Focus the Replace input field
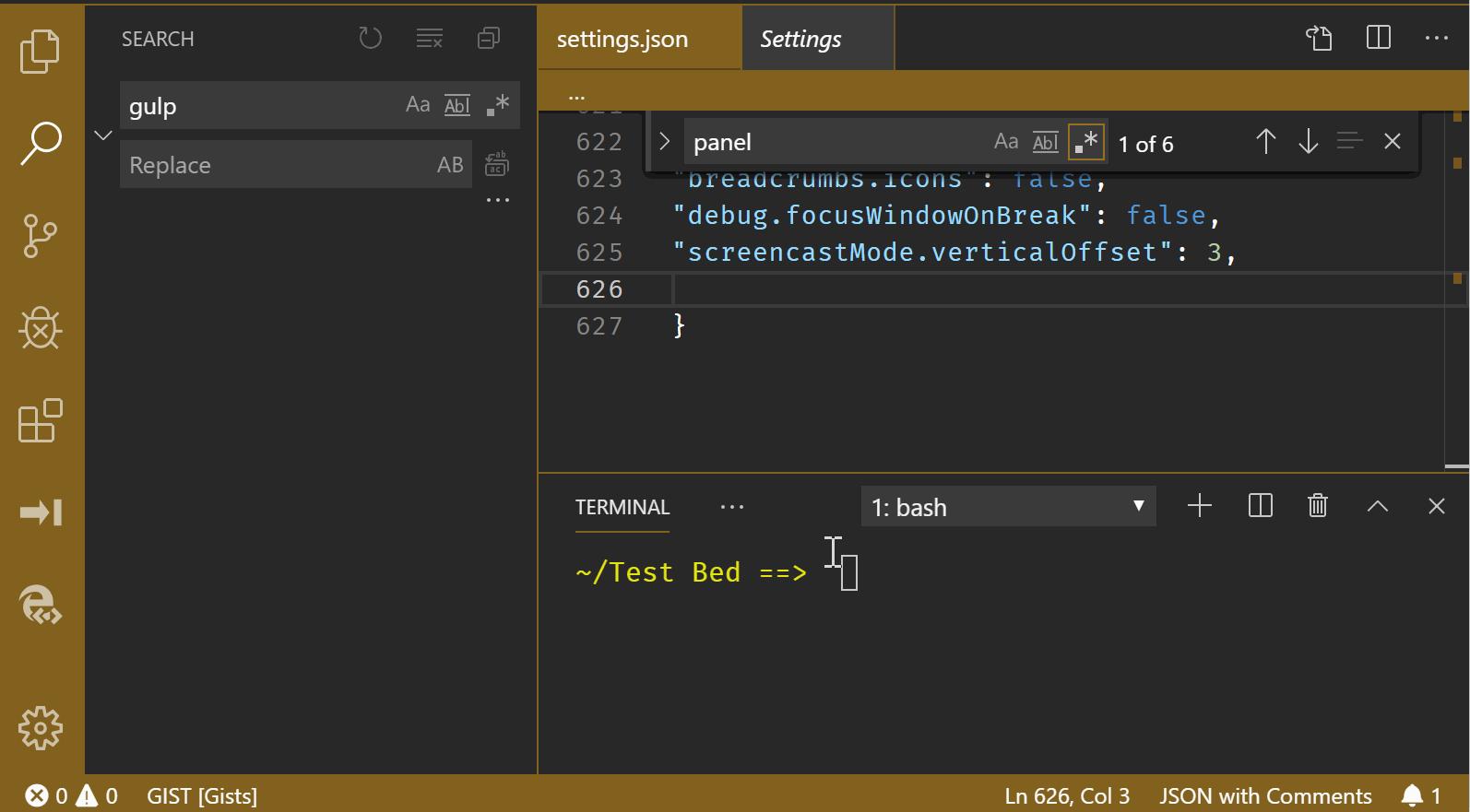This screenshot has width=1470, height=812. tap(277, 165)
